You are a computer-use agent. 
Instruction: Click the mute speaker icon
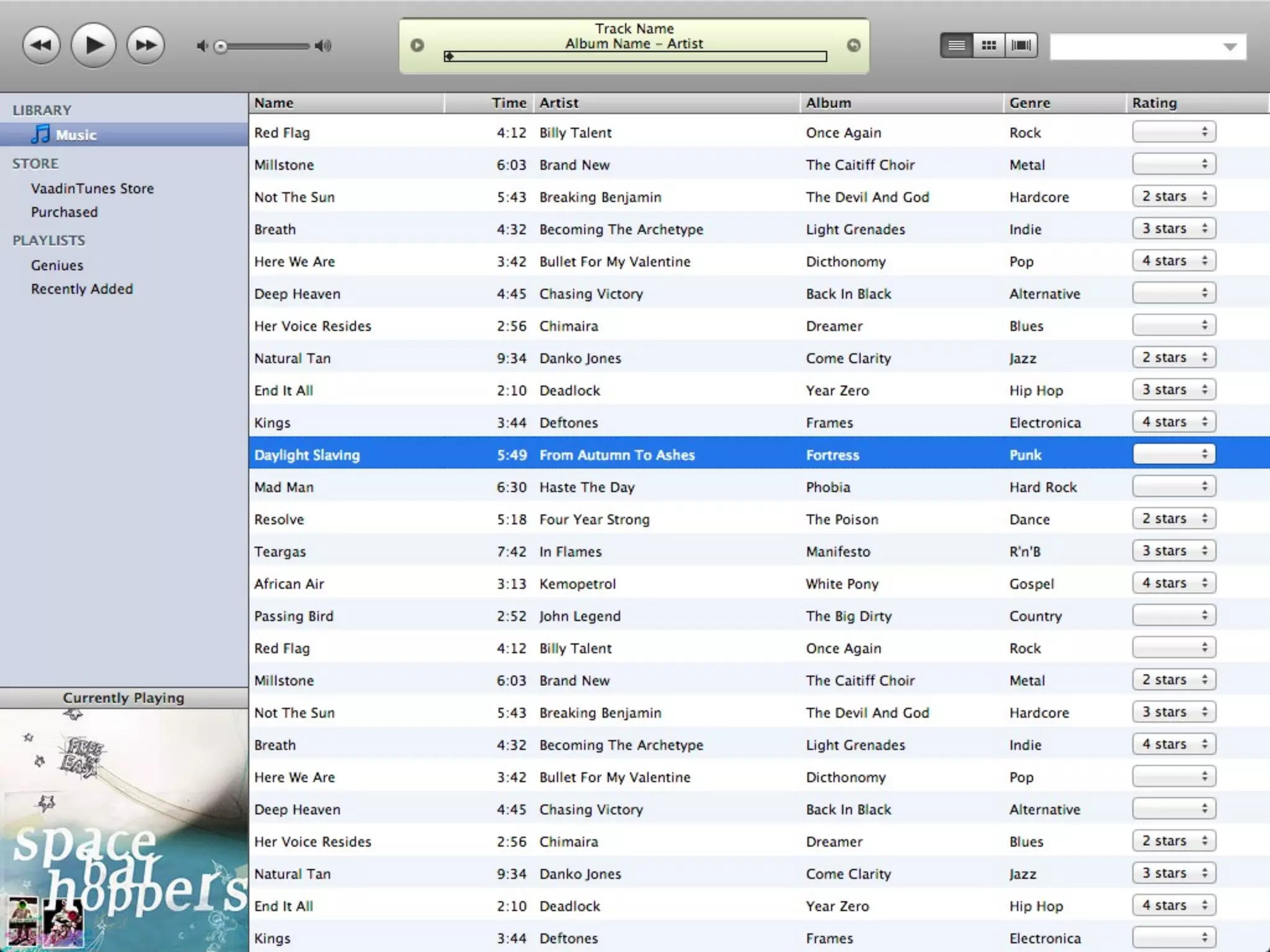click(x=202, y=46)
